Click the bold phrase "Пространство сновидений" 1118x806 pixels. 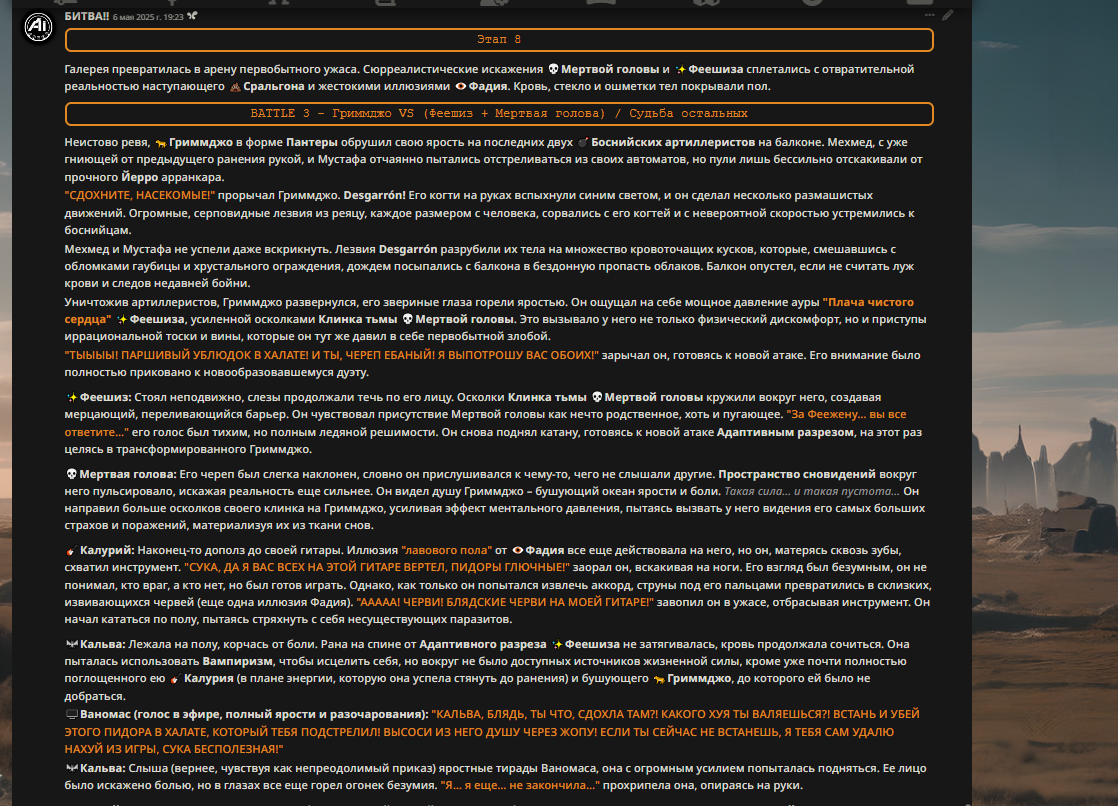796,474
